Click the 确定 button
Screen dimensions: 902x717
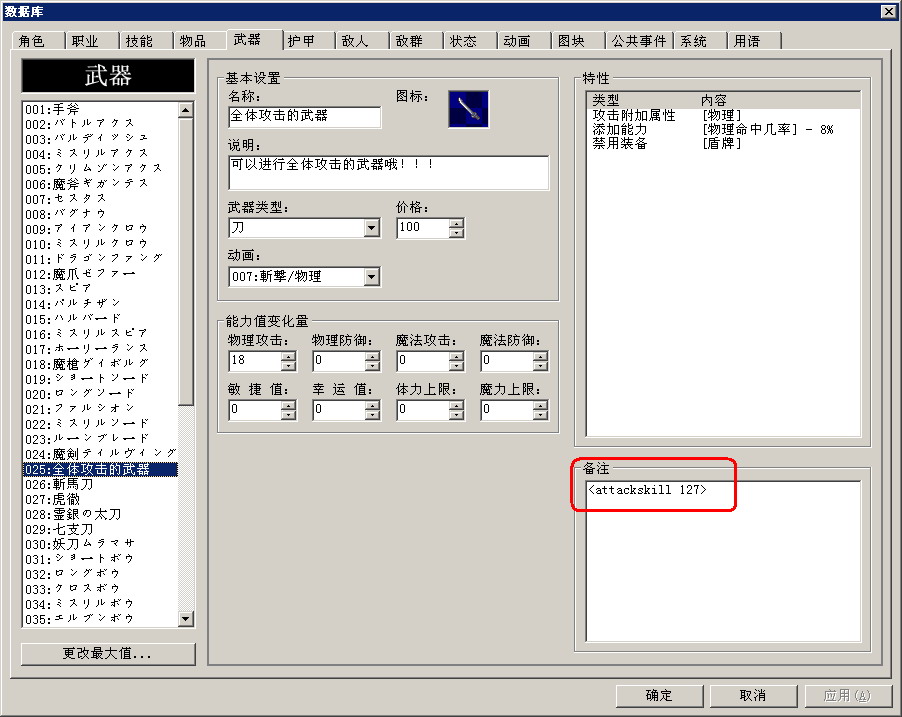(x=659, y=696)
